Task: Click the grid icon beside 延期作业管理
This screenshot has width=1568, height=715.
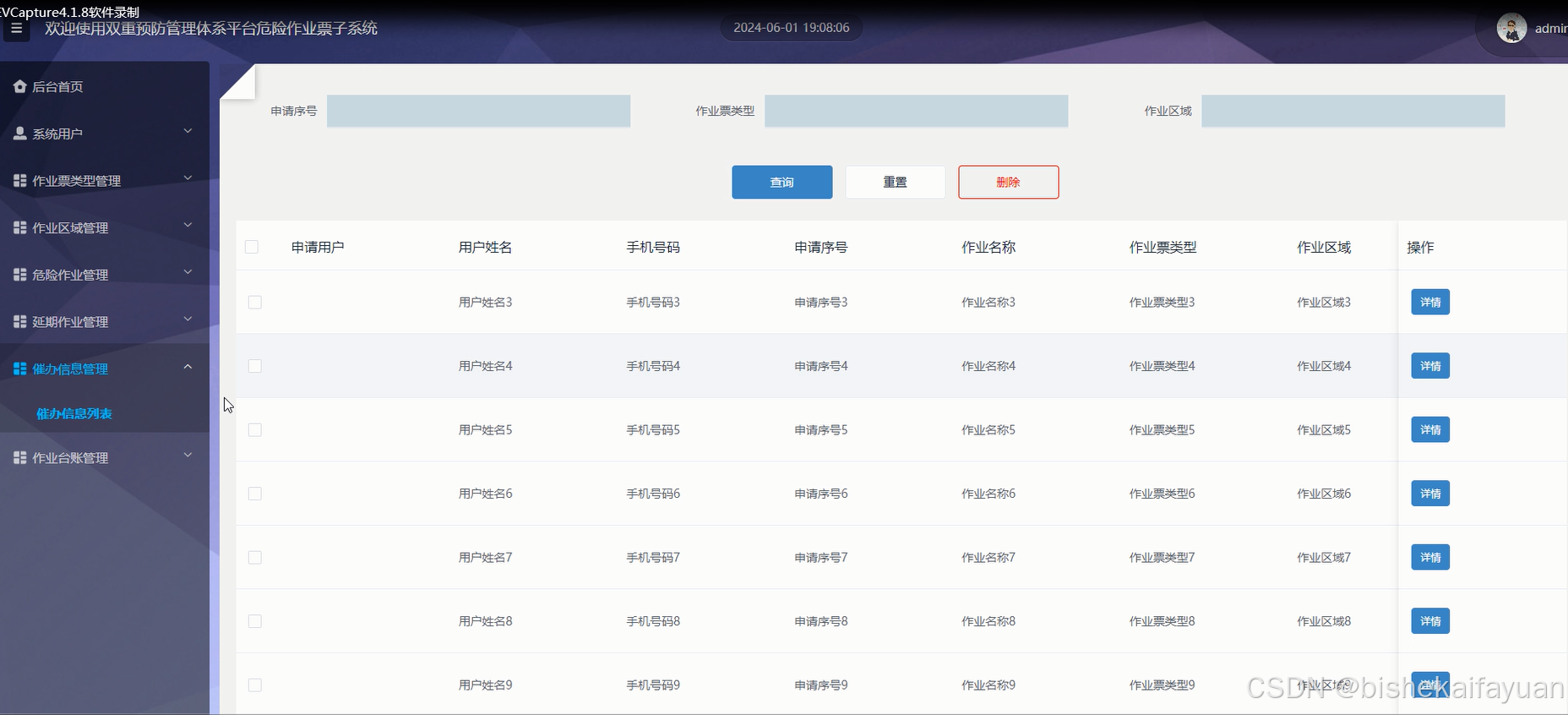Action: [x=20, y=321]
